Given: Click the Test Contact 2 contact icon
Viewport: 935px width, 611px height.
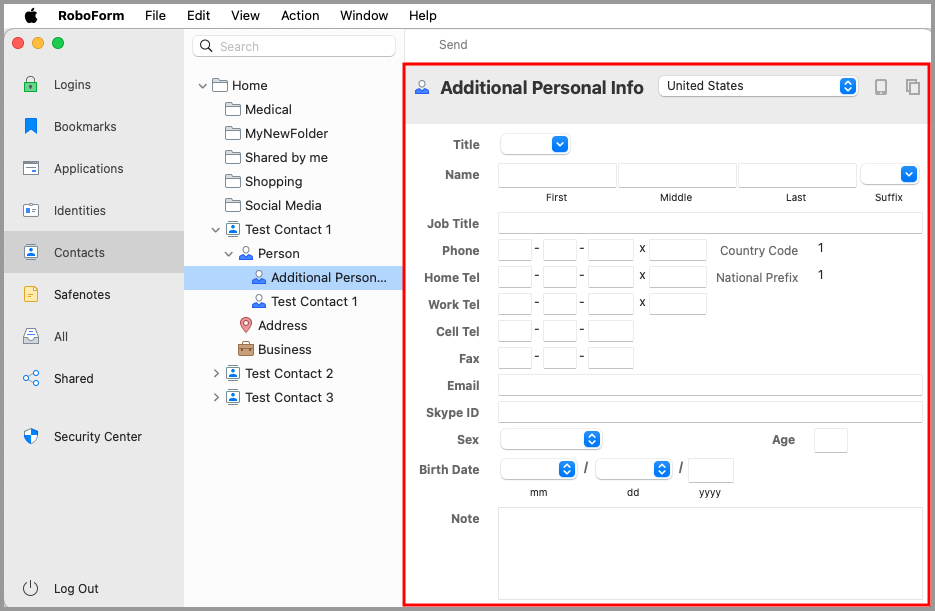Looking at the screenshot, I should [233, 373].
